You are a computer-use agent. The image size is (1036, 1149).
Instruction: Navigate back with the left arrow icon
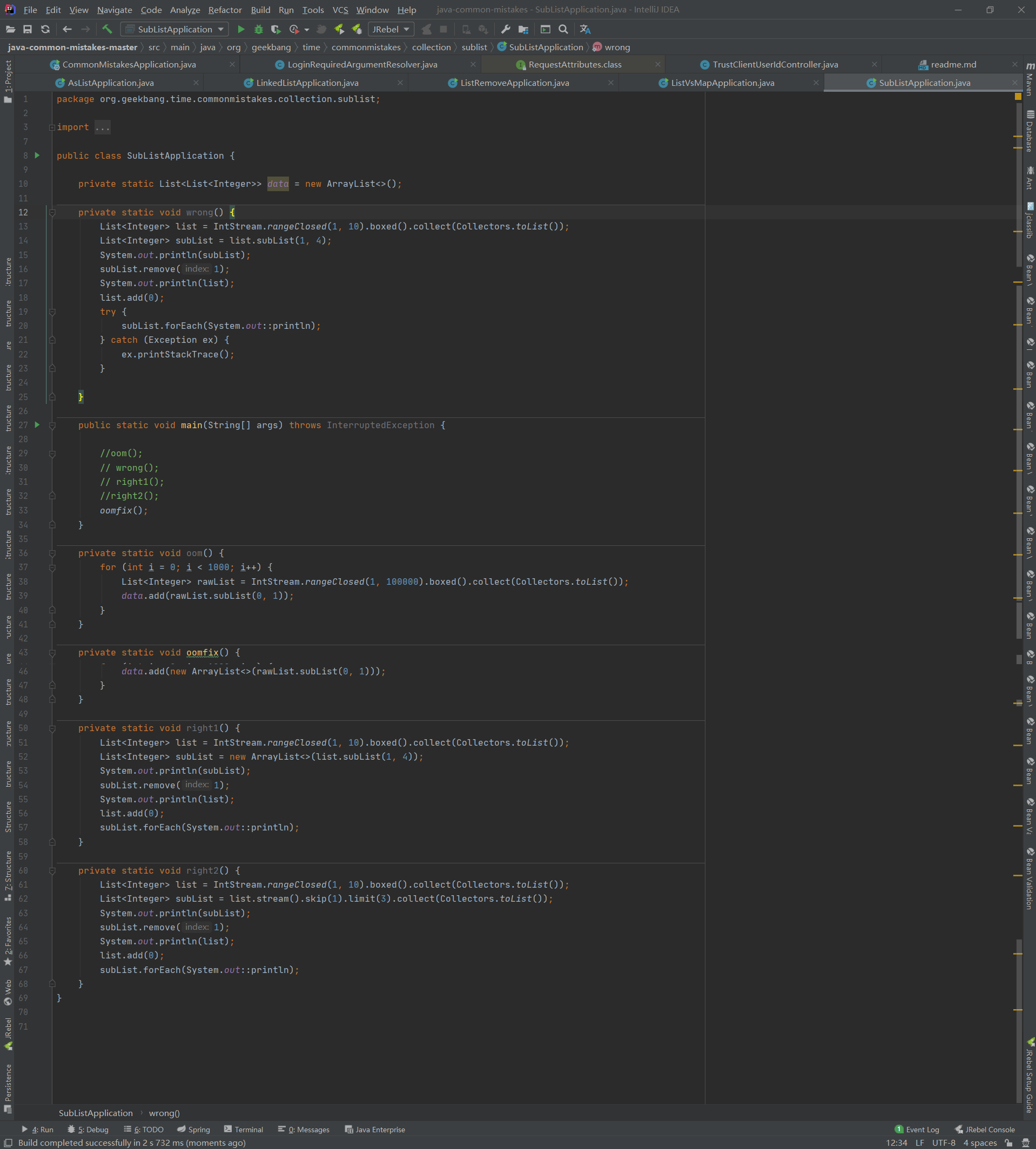67,30
